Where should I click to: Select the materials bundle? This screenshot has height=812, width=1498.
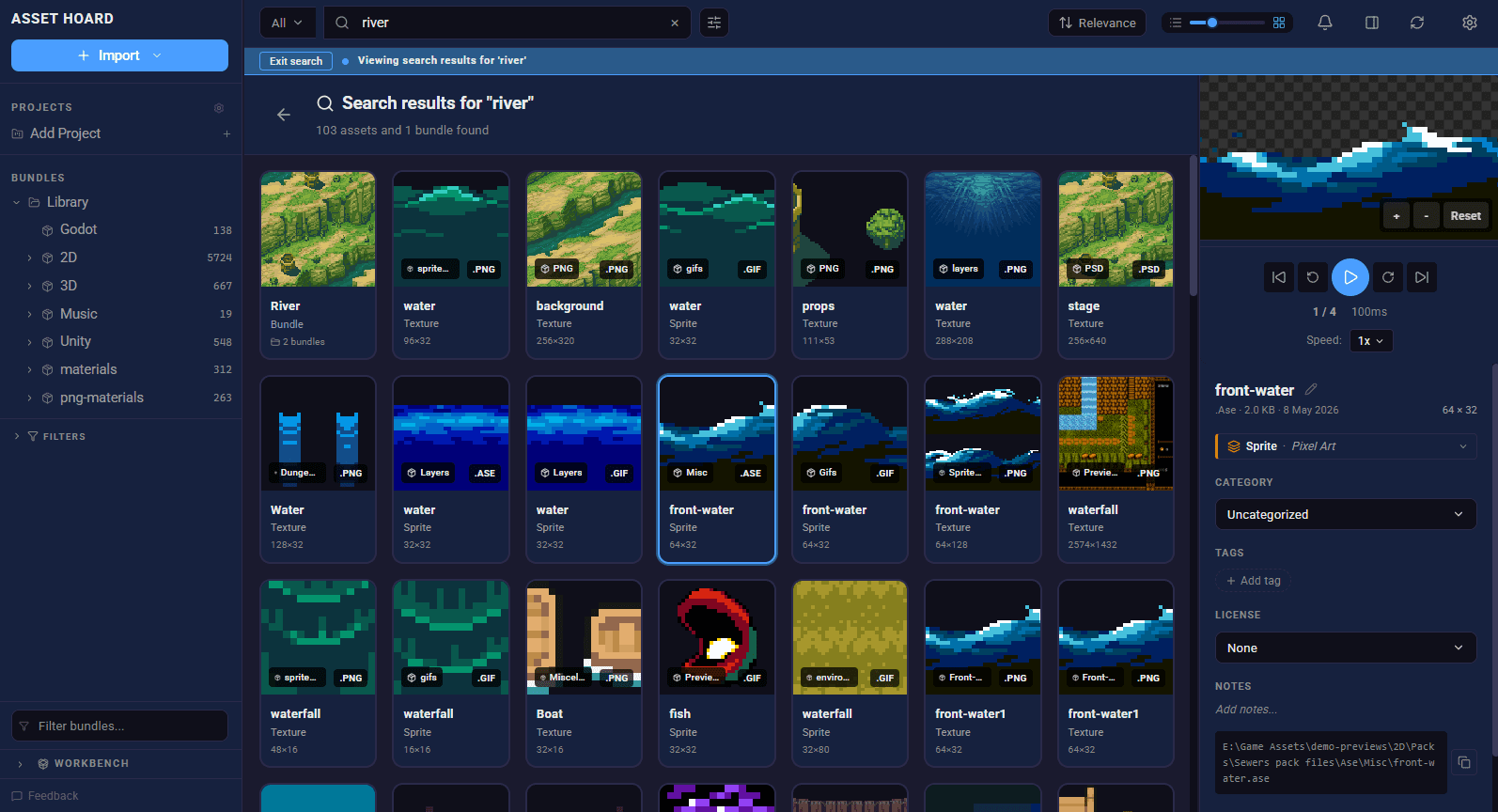click(121, 369)
